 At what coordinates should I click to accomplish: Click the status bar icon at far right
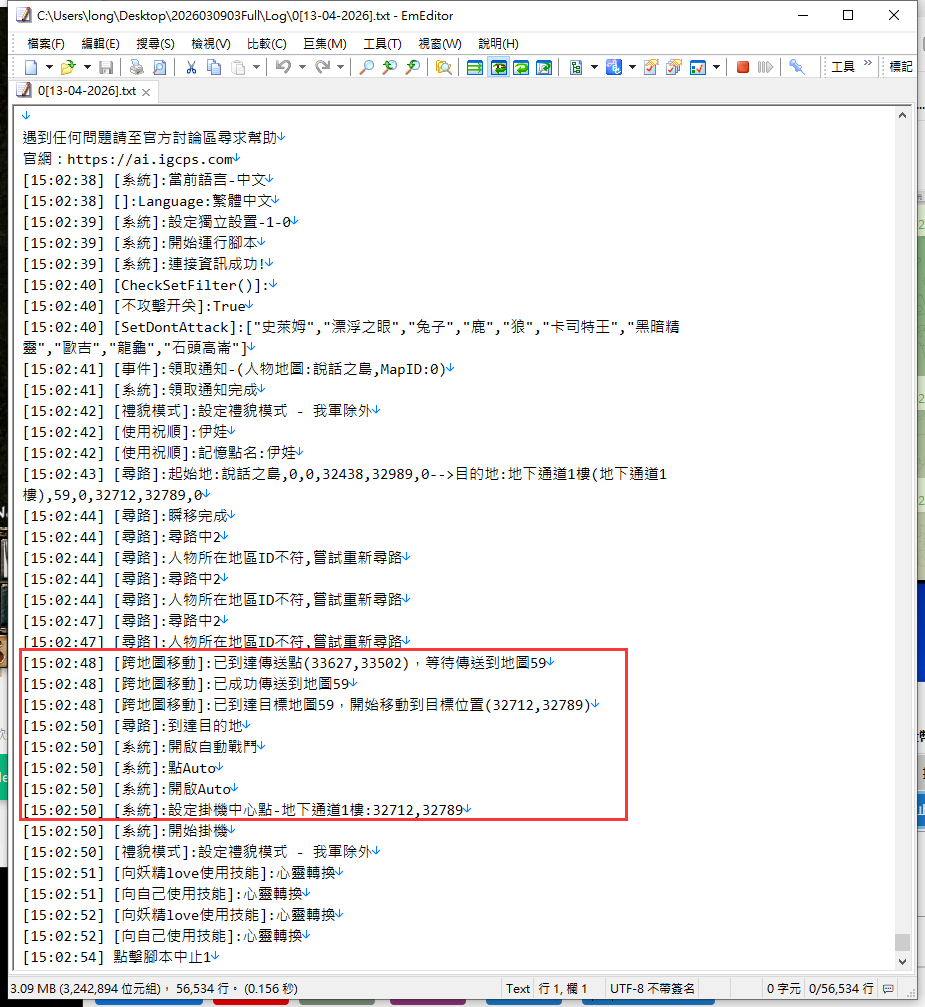[888, 988]
